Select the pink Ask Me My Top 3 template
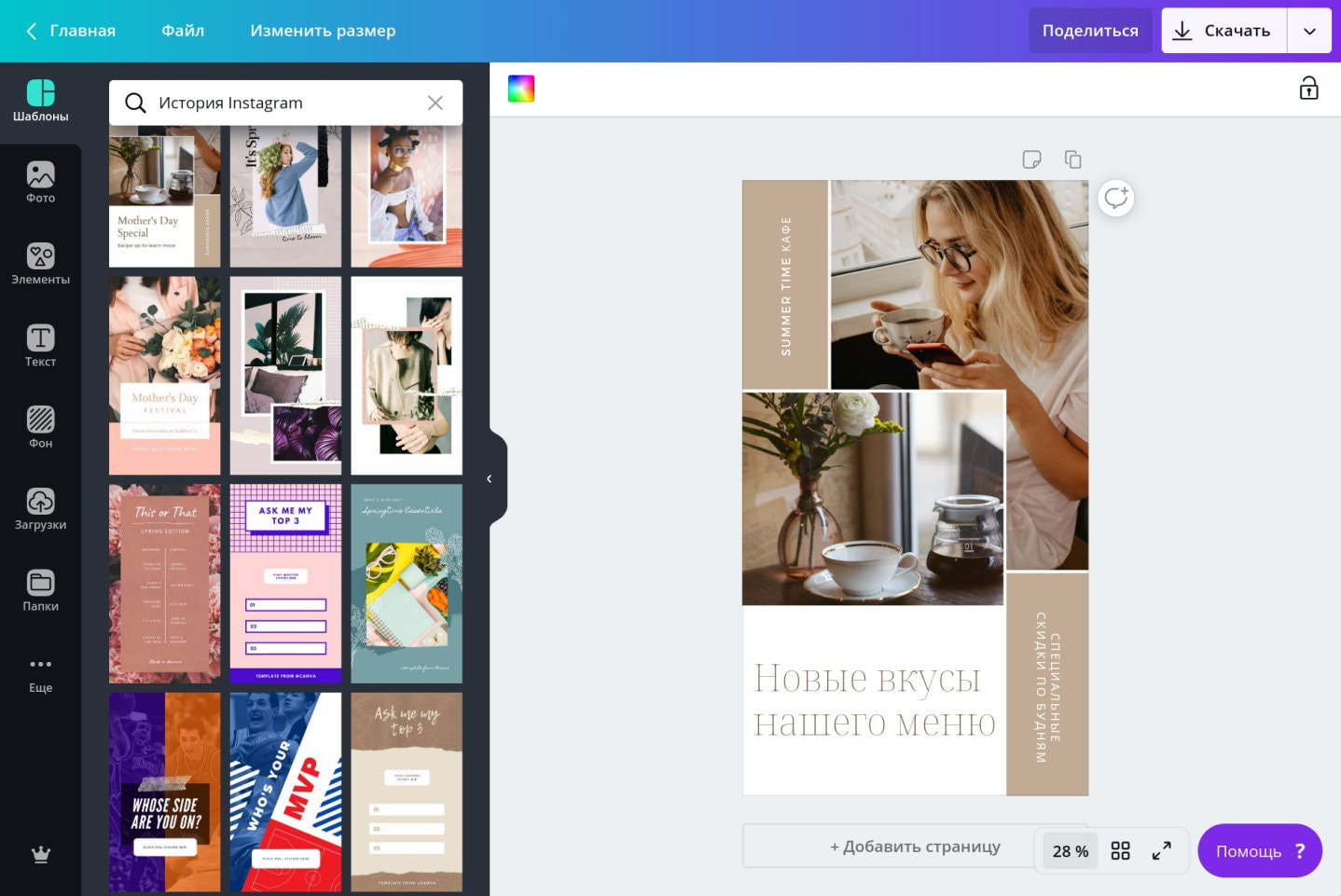Viewport: 1341px width, 896px height. (285, 584)
